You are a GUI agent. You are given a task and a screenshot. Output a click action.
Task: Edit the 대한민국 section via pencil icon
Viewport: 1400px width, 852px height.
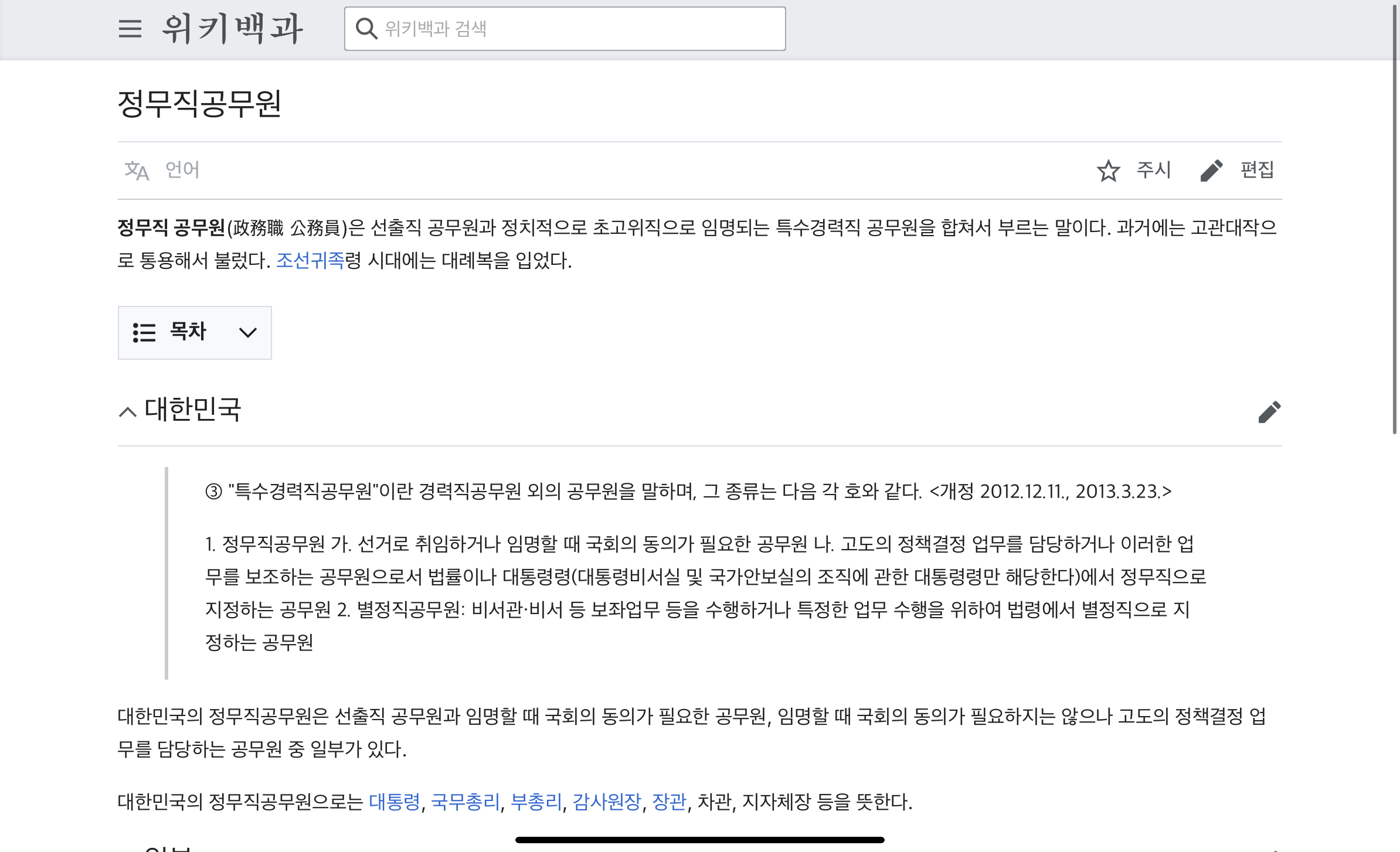pos(1269,412)
